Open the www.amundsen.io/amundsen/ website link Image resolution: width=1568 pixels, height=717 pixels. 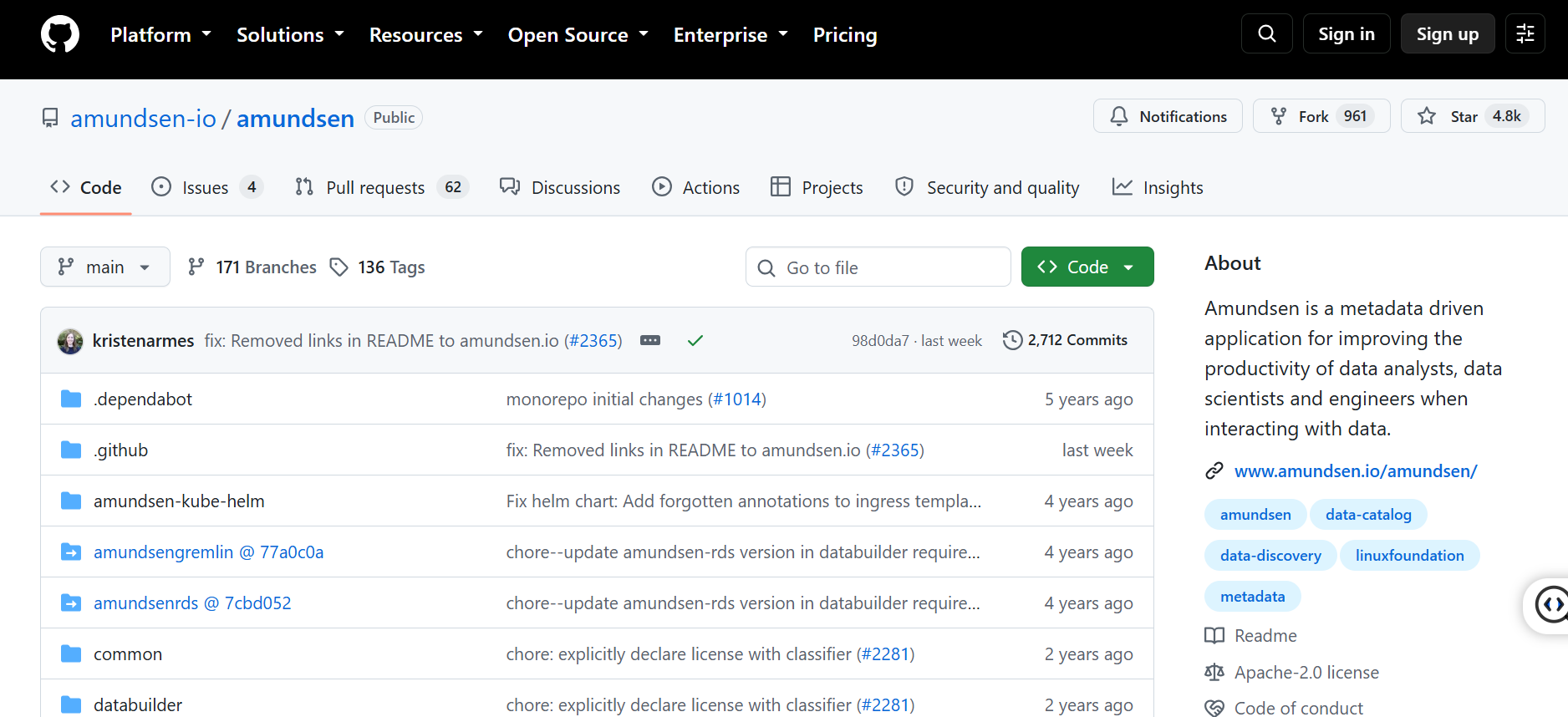[1356, 470]
